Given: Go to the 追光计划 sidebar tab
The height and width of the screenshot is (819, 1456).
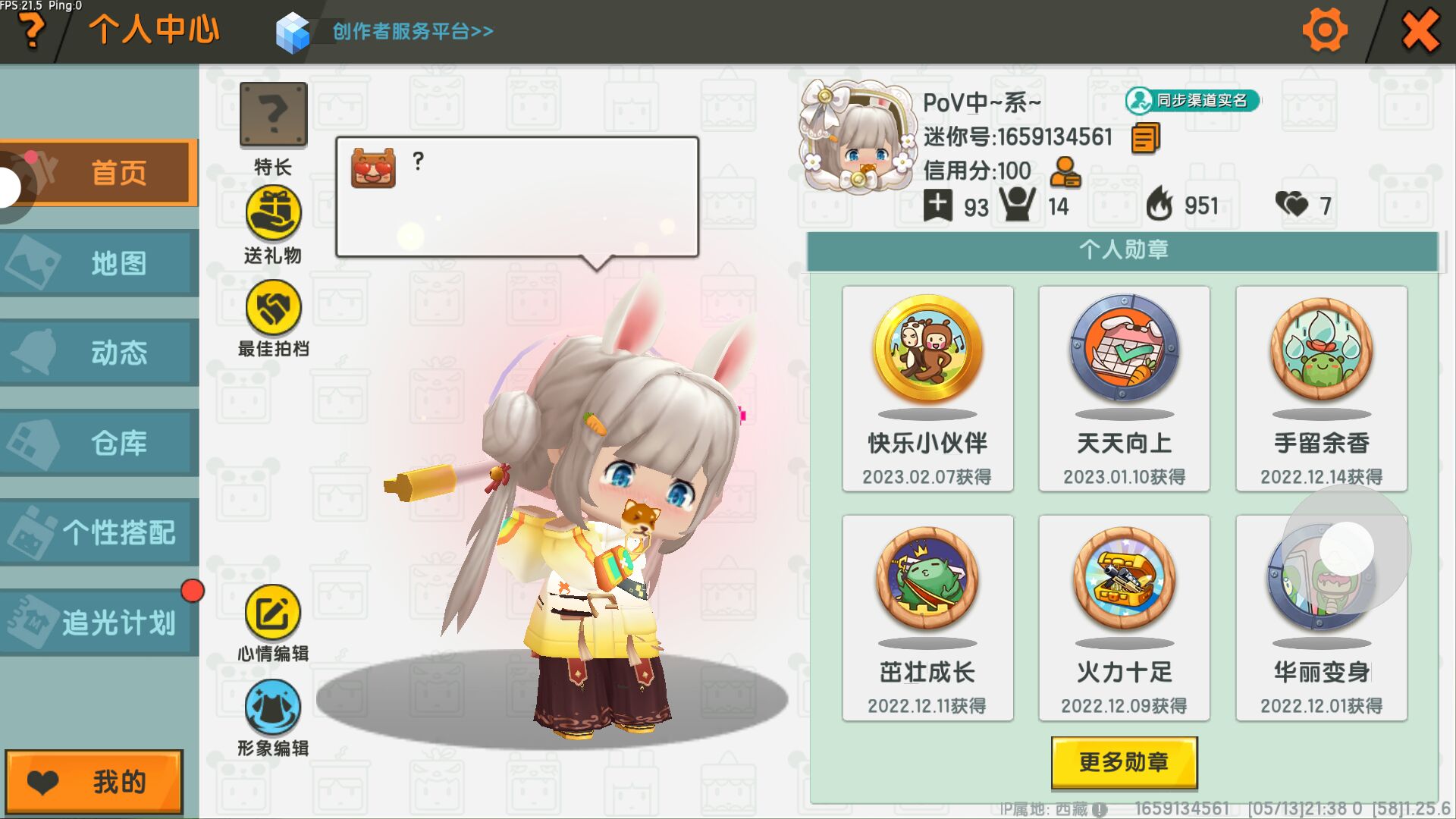Looking at the screenshot, I should [x=99, y=623].
